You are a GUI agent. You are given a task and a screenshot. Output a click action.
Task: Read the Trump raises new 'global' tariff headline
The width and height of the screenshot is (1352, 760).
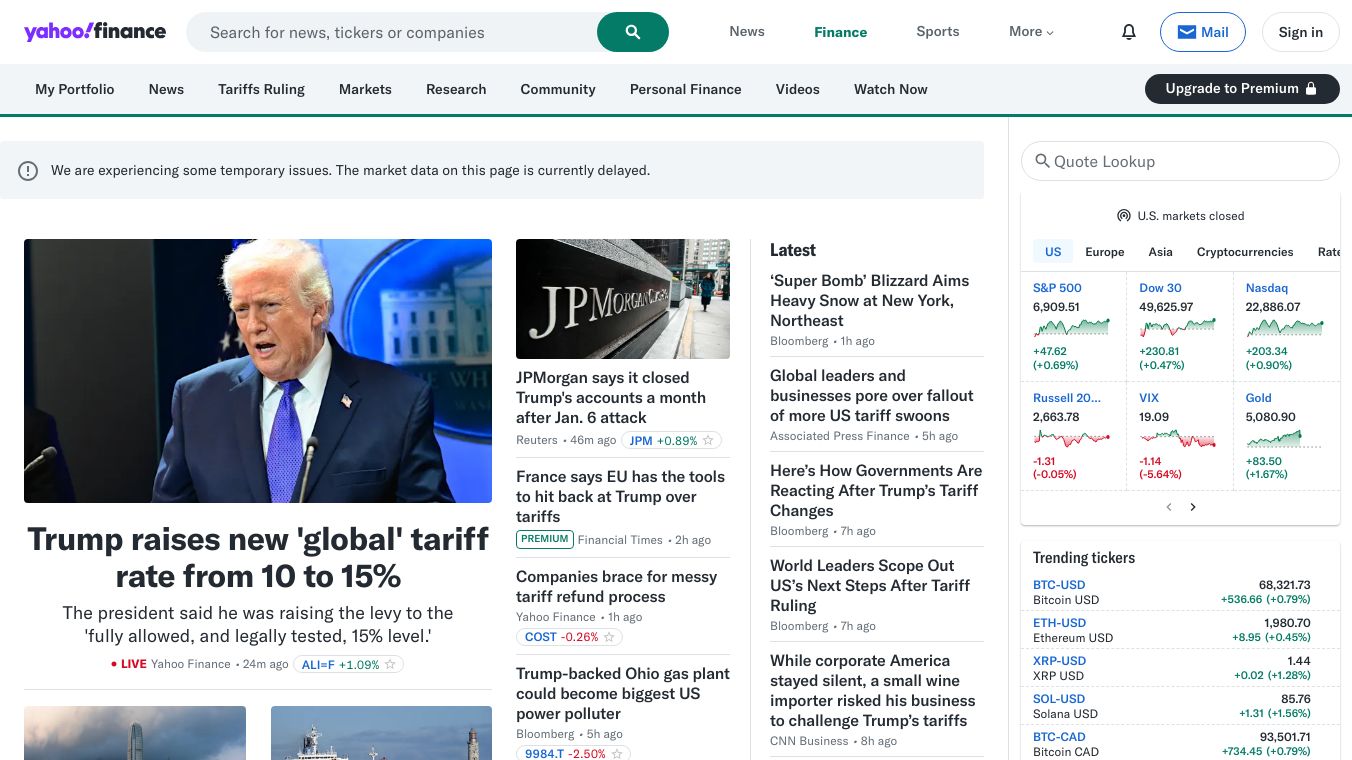tap(258, 557)
